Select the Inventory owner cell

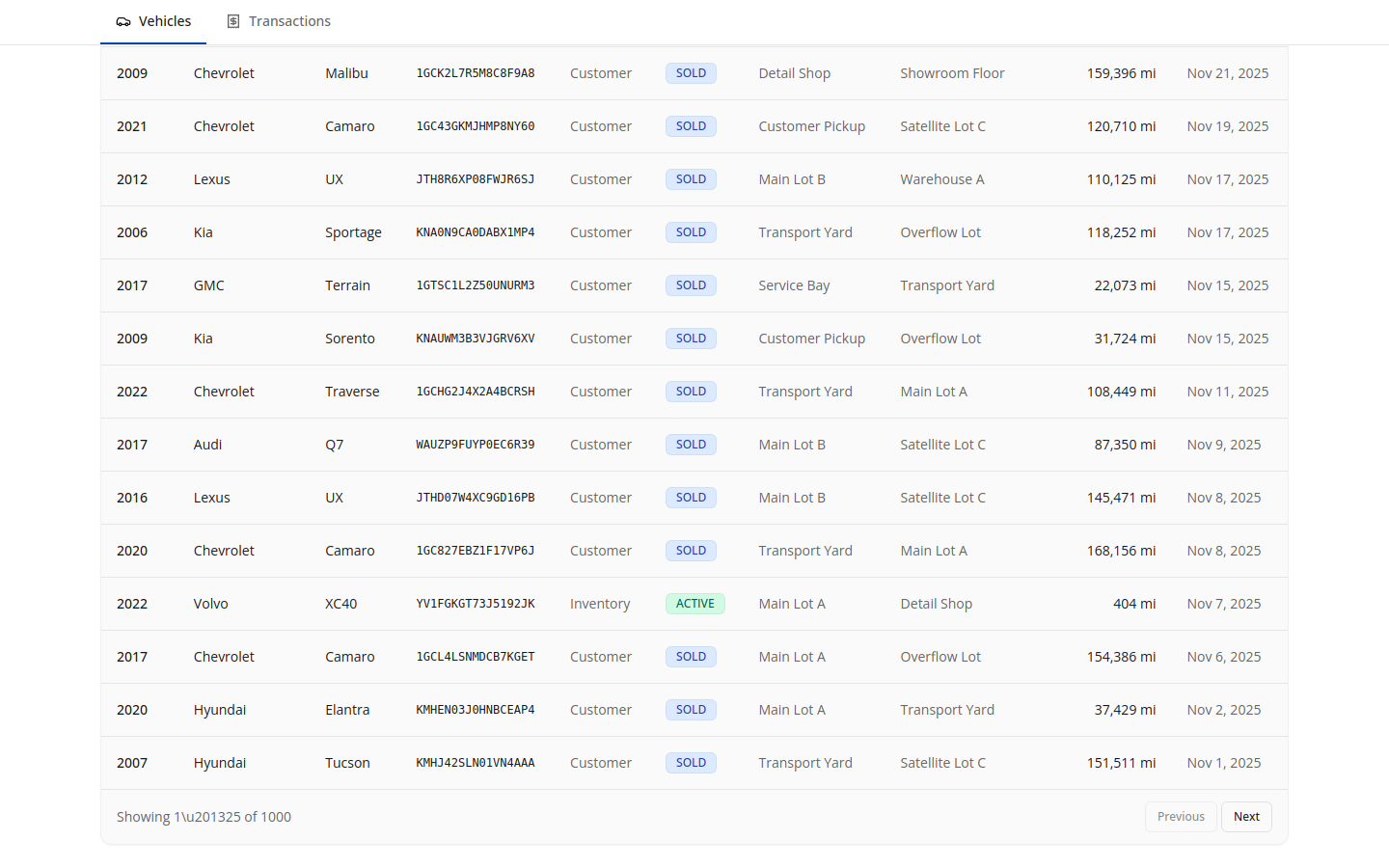(600, 604)
